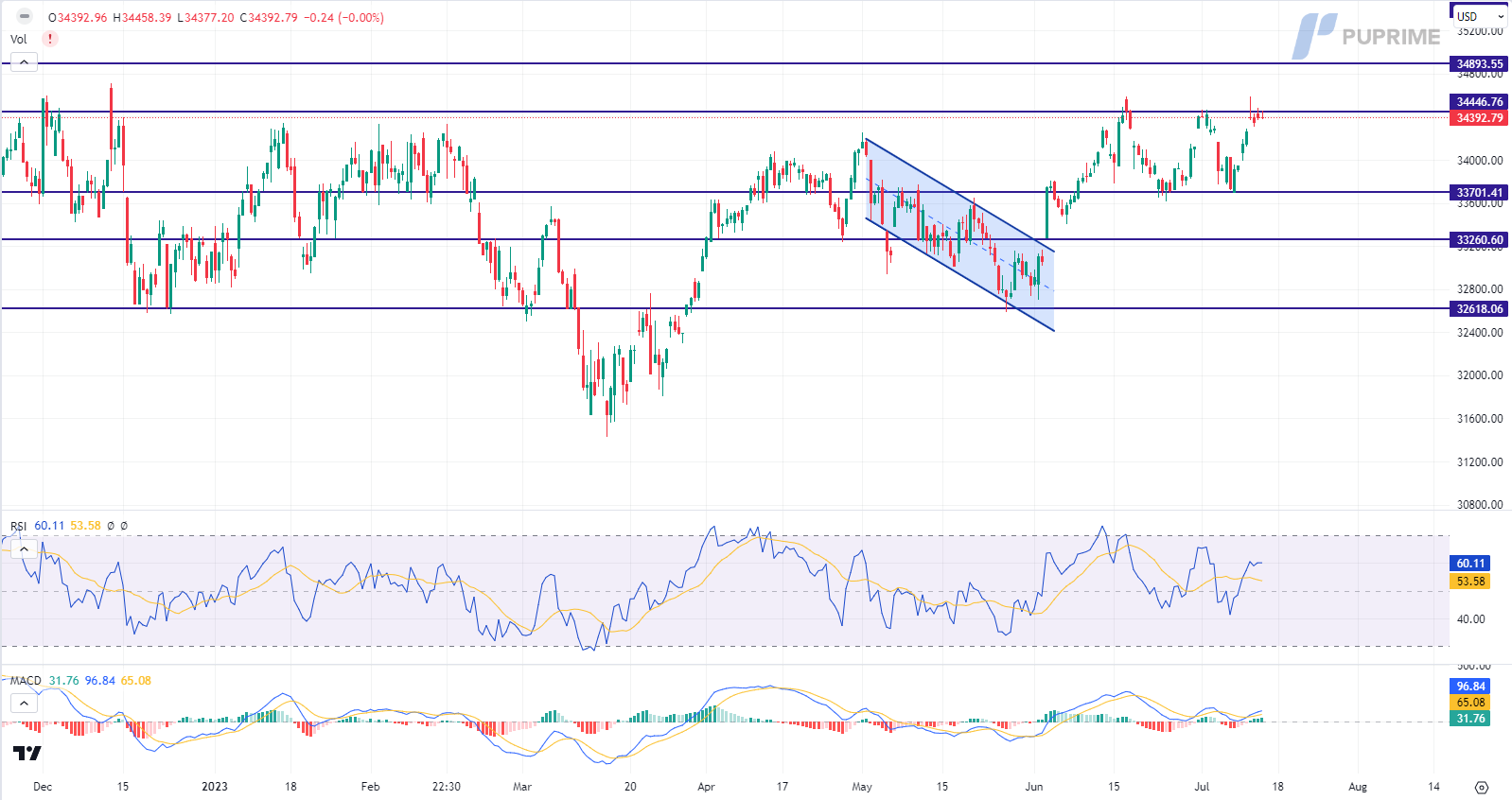The image size is (1512, 800).
Task: Select the Vol indicator label
Action: [19, 39]
